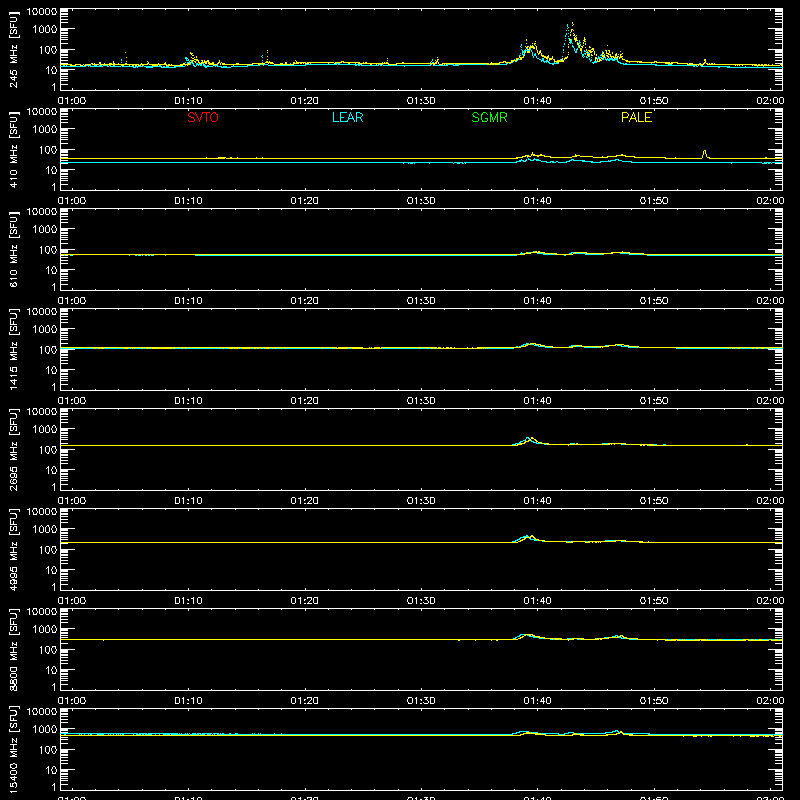Select the 245 MHz [SFU] axis title

[14, 49]
